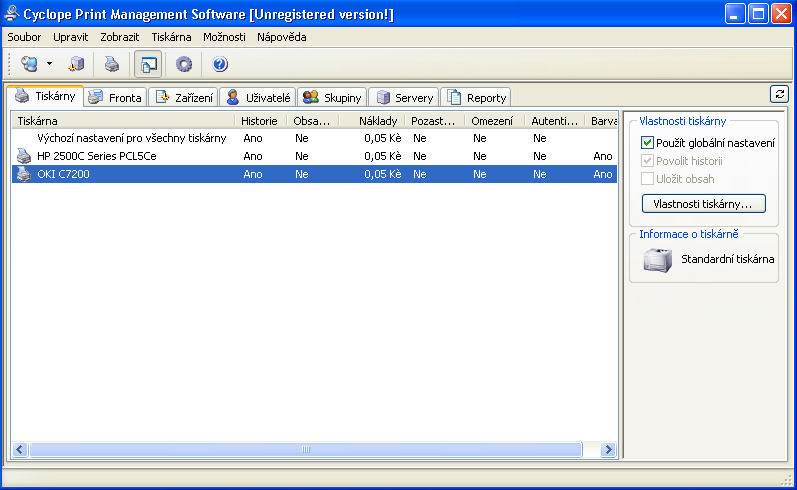The width and height of the screenshot is (797, 490).
Task: Click the right arrow of horizontal scrollbar
Action: tap(608, 449)
